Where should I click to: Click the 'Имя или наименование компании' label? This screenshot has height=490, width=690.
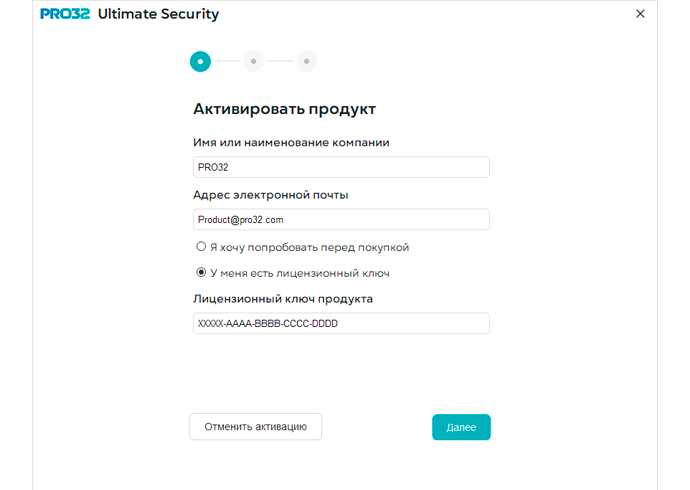(291, 143)
